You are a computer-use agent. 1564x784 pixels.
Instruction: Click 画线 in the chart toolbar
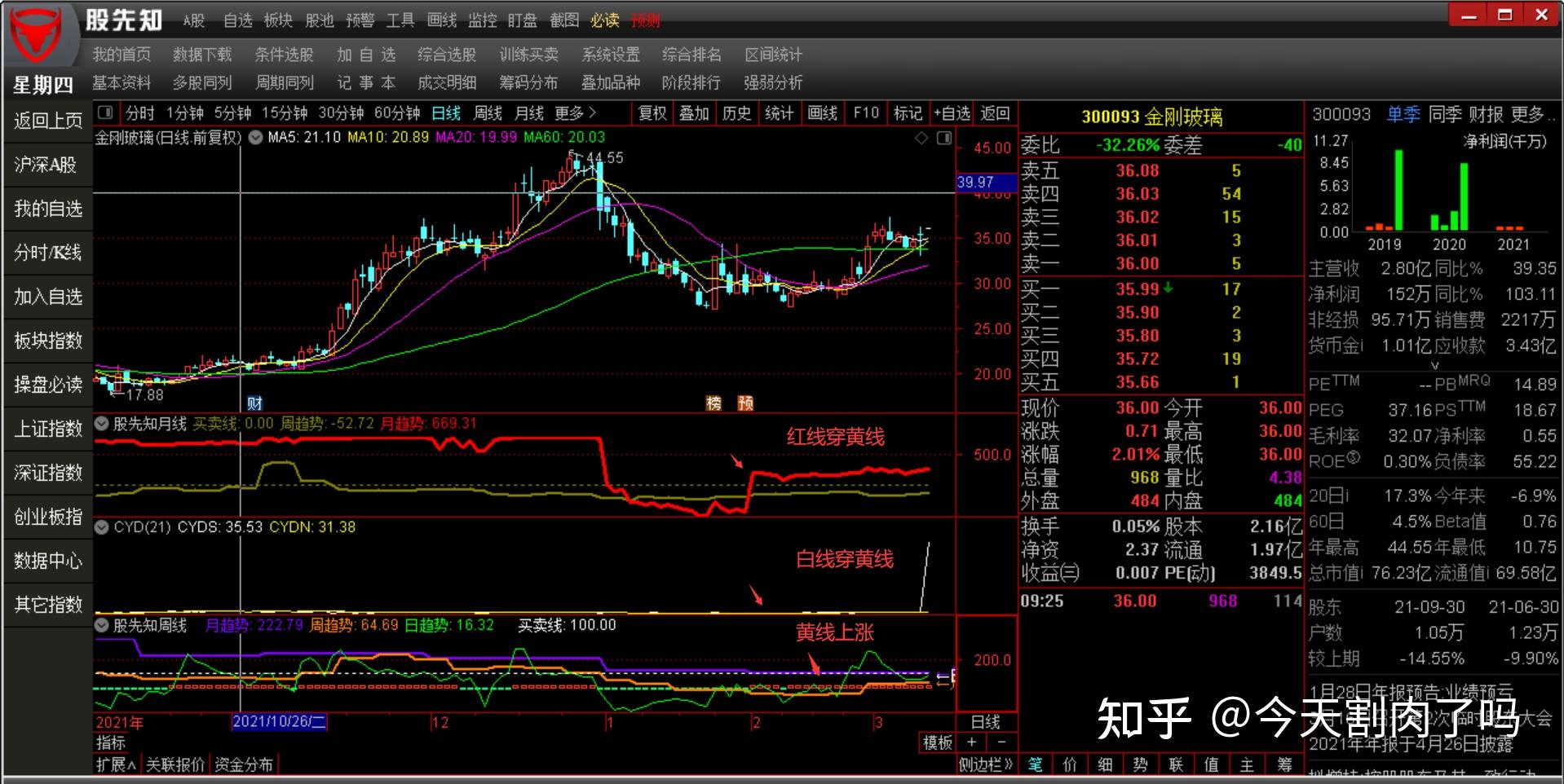click(823, 112)
